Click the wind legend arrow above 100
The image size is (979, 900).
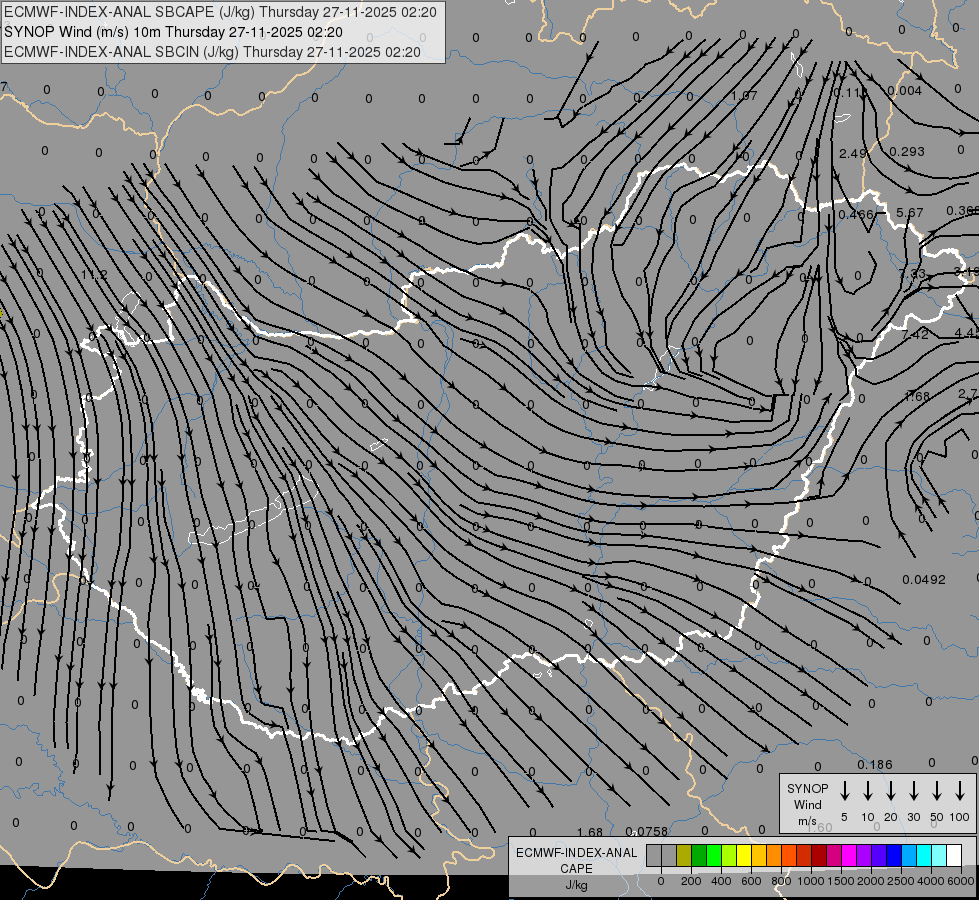[960, 791]
